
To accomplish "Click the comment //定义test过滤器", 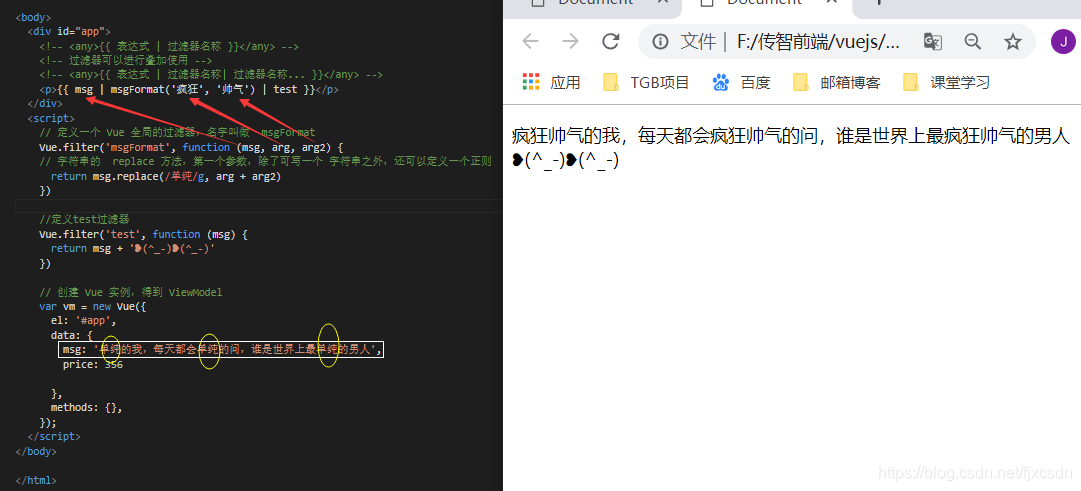I will coord(84,219).
